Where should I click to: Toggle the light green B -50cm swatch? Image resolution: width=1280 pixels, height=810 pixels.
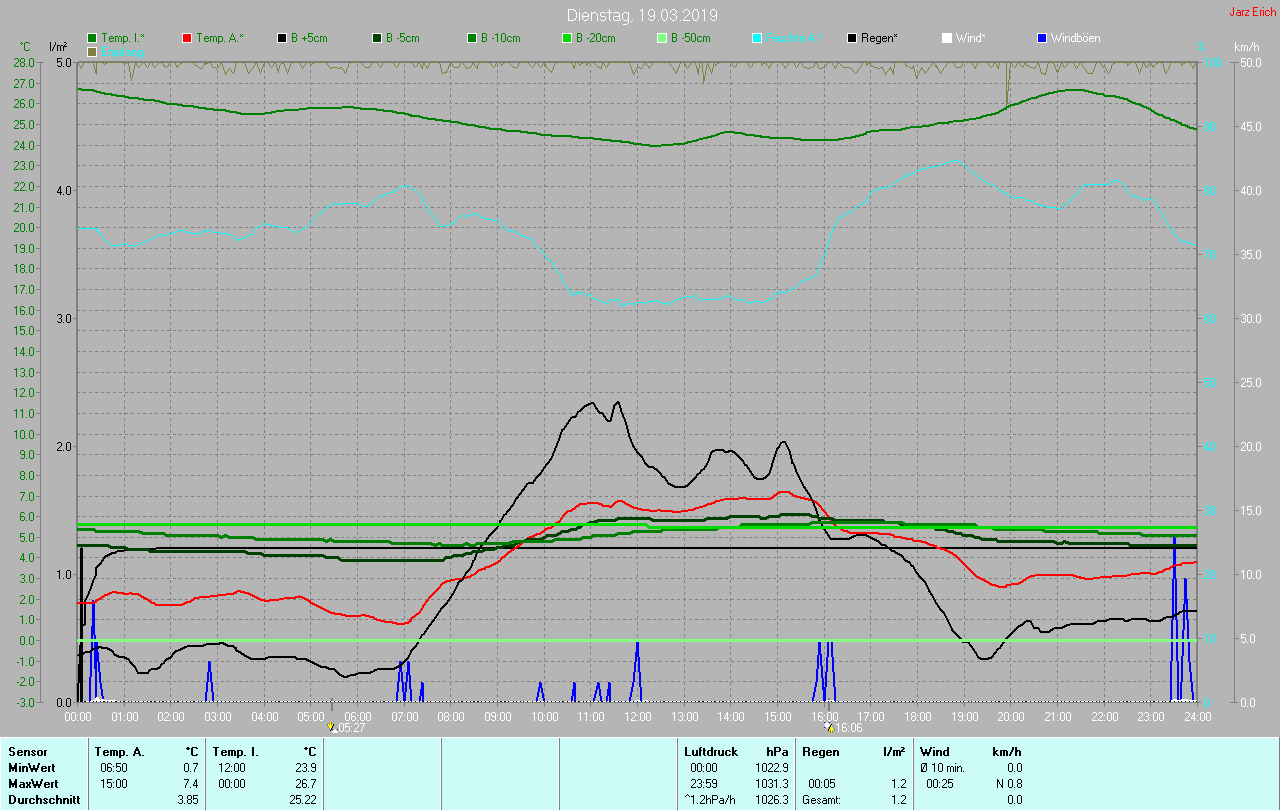coord(662,38)
